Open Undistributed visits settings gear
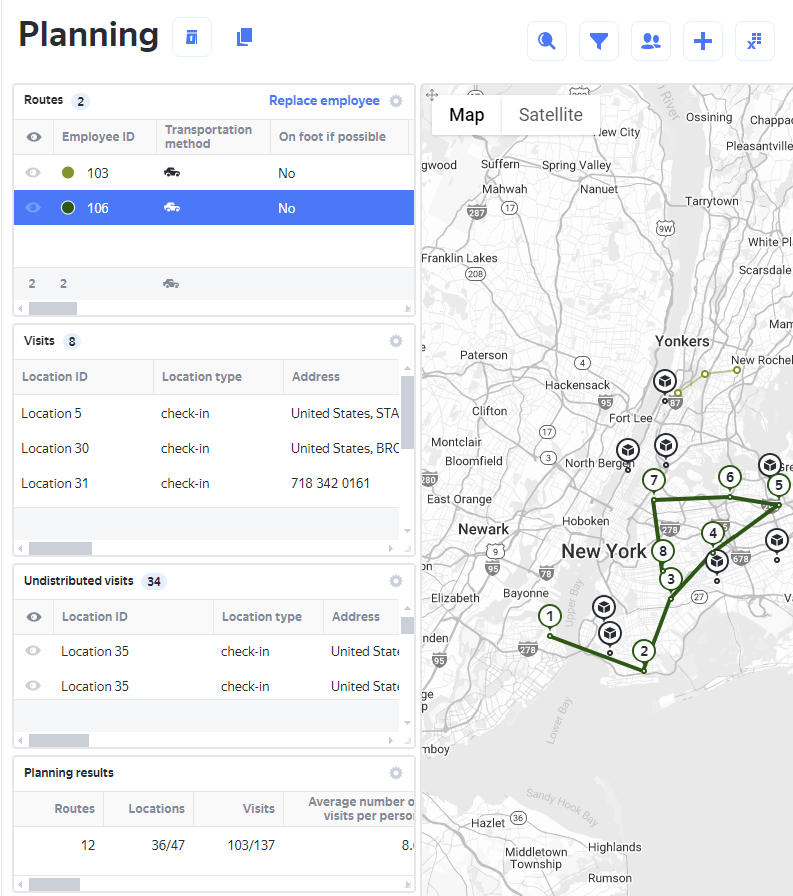The image size is (793, 896). [x=396, y=581]
